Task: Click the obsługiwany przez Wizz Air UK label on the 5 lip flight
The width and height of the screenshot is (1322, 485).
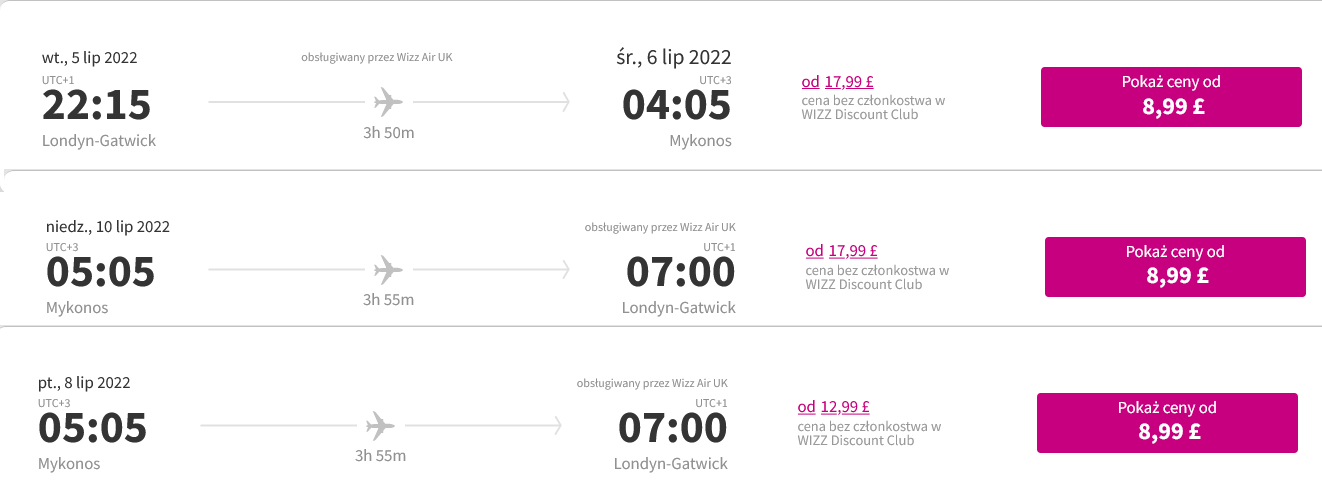Action: pyautogui.click(x=377, y=57)
